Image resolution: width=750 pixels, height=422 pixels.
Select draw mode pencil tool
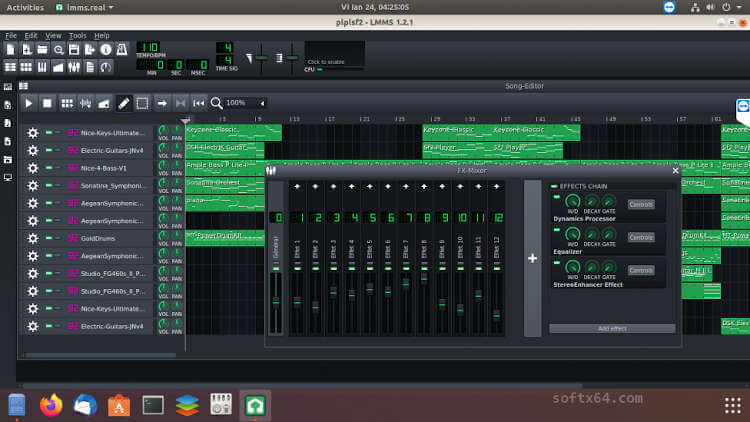click(x=123, y=103)
